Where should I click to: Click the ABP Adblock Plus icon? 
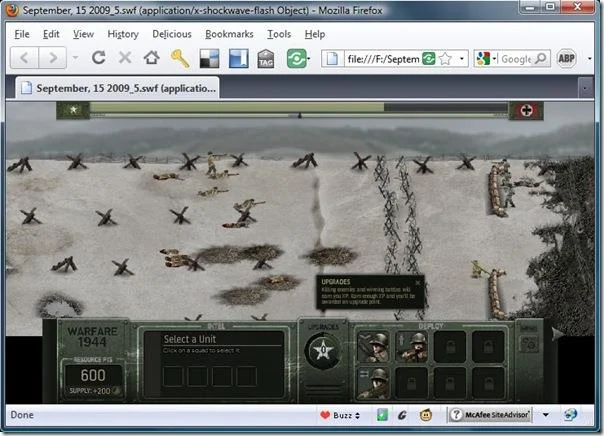pos(566,59)
